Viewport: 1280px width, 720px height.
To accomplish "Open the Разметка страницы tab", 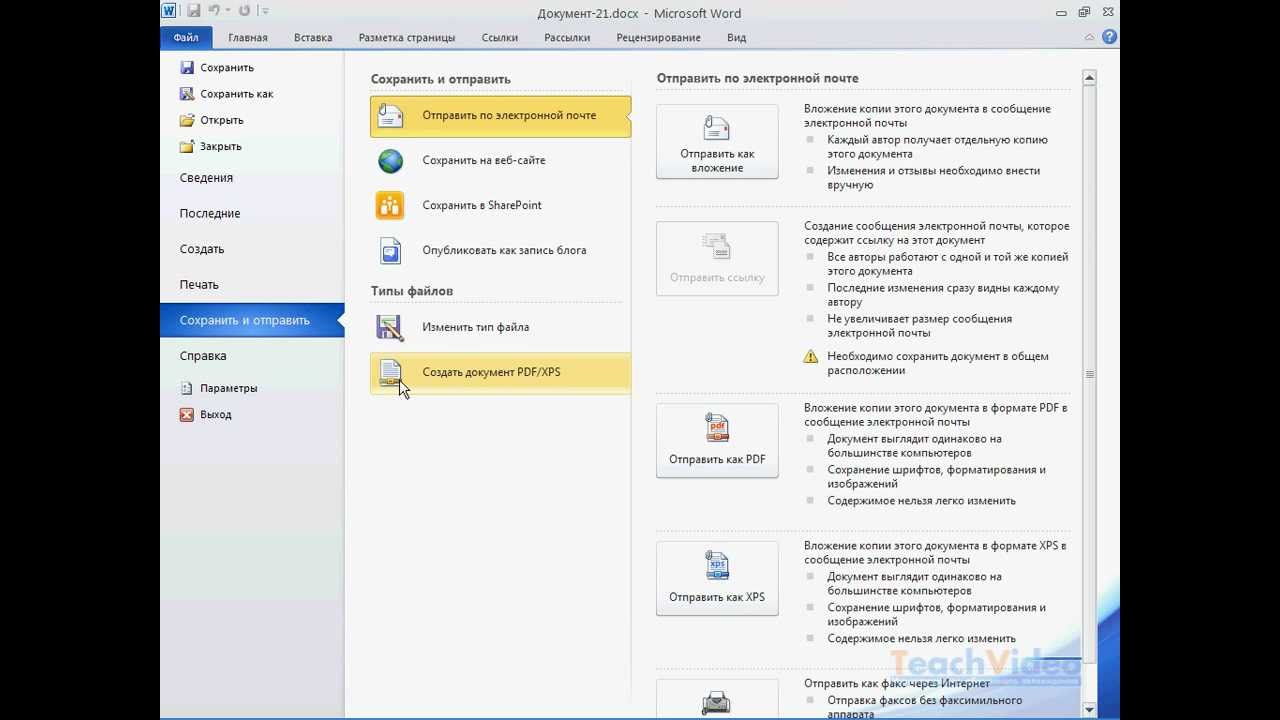I will pos(407,38).
